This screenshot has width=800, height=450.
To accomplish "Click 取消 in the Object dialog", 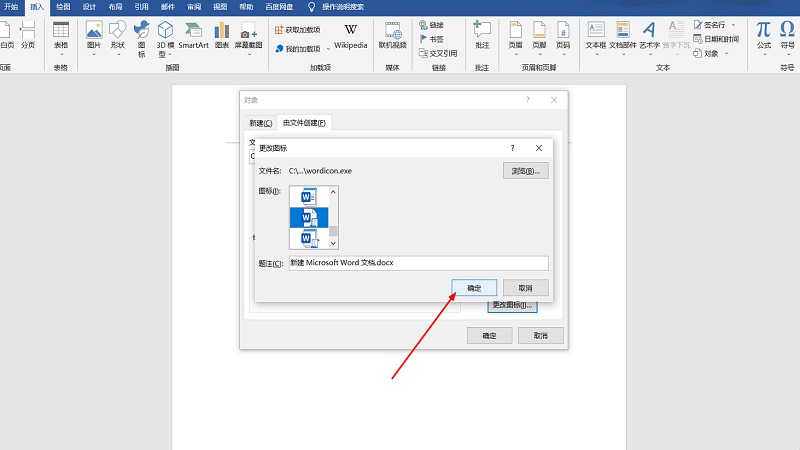I will point(541,336).
